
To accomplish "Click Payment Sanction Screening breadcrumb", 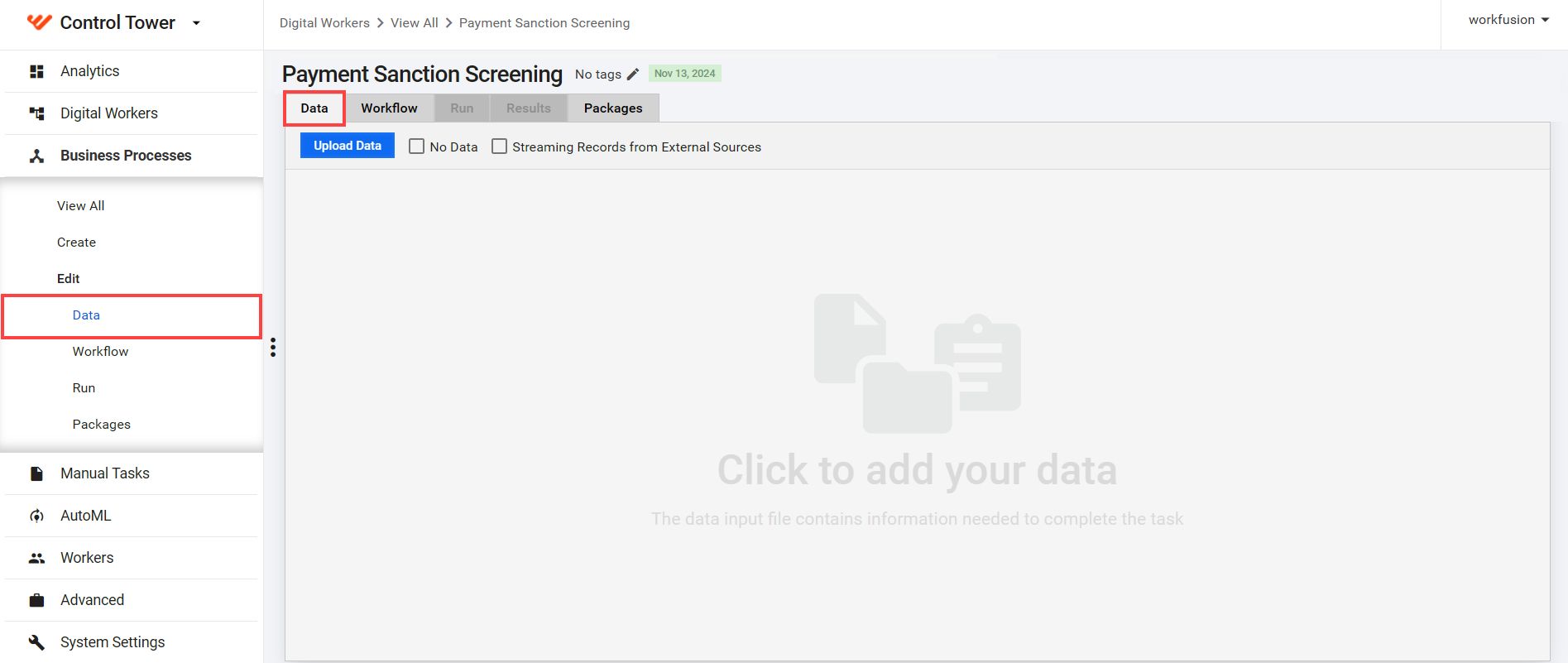I will [x=544, y=23].
